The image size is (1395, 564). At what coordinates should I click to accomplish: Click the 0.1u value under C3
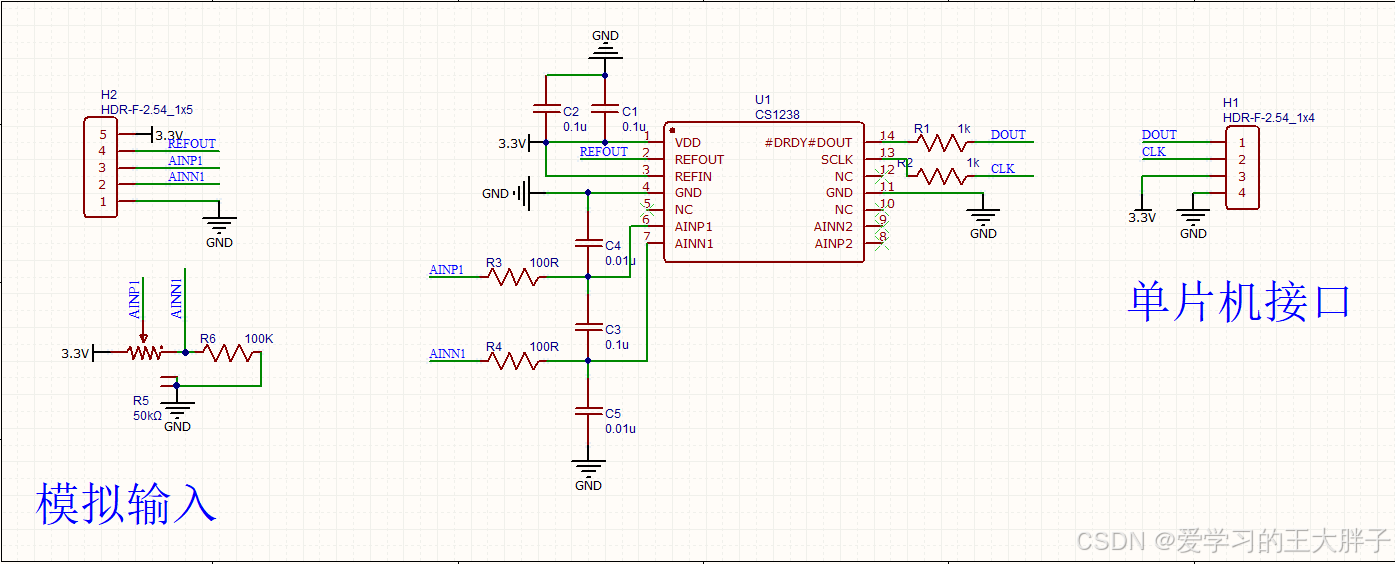(617, 345)
